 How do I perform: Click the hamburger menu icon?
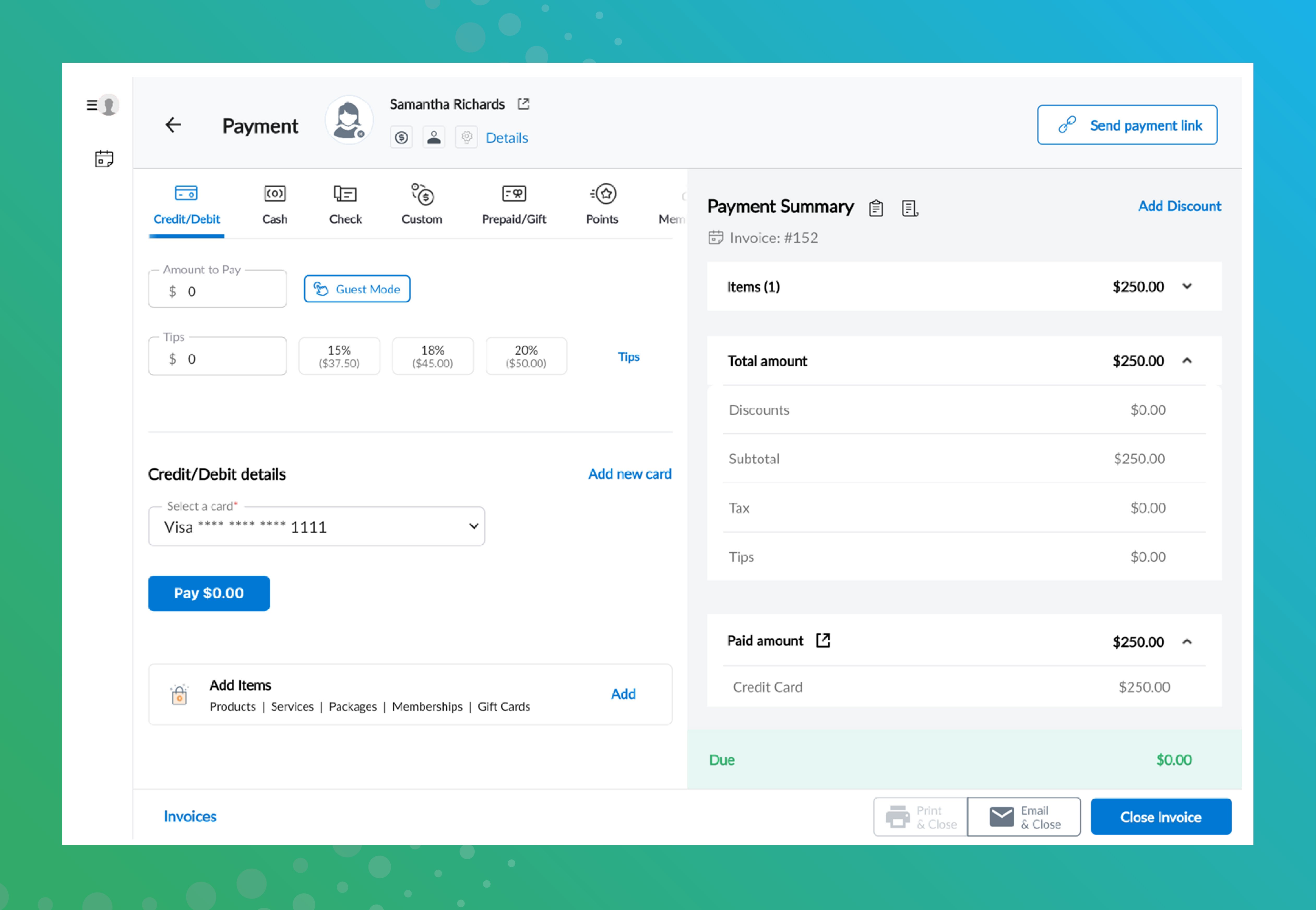coord(91,105)
